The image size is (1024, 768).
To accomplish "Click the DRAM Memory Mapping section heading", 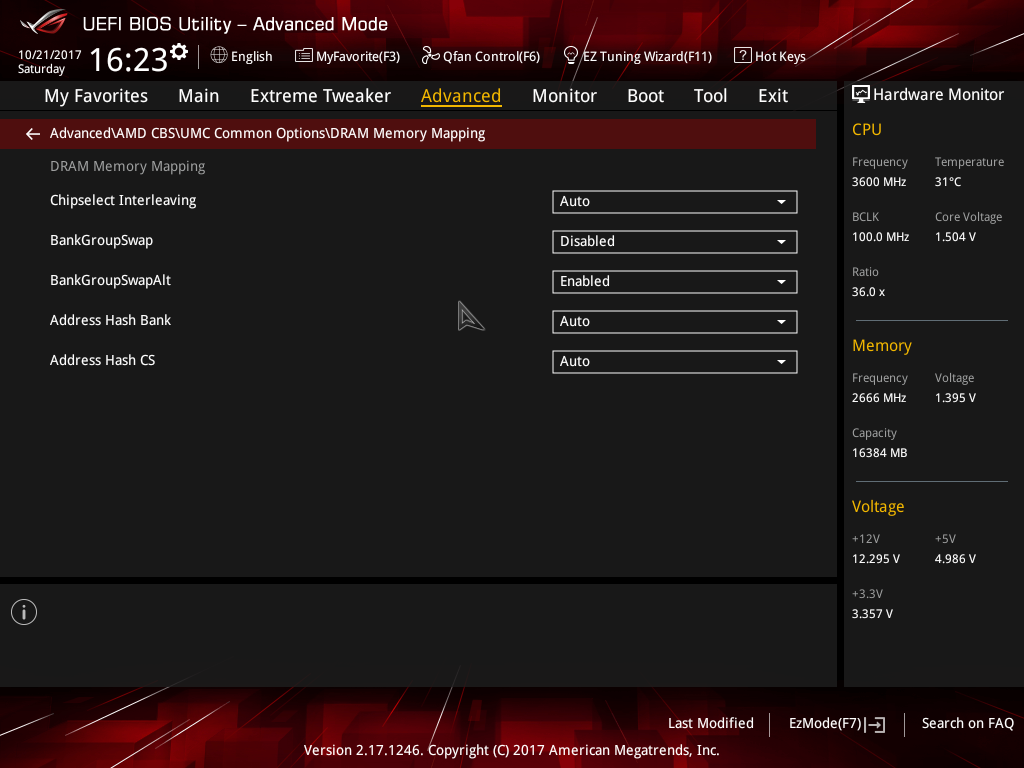I will [x=127, y=167].
